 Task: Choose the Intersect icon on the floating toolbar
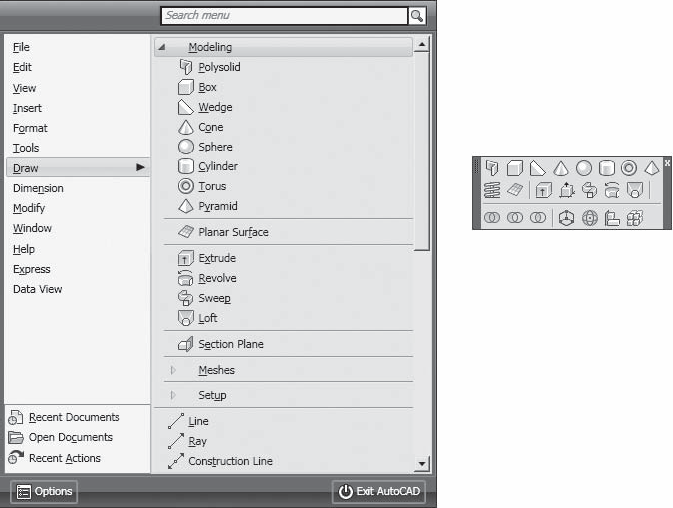tap(538, 218)
